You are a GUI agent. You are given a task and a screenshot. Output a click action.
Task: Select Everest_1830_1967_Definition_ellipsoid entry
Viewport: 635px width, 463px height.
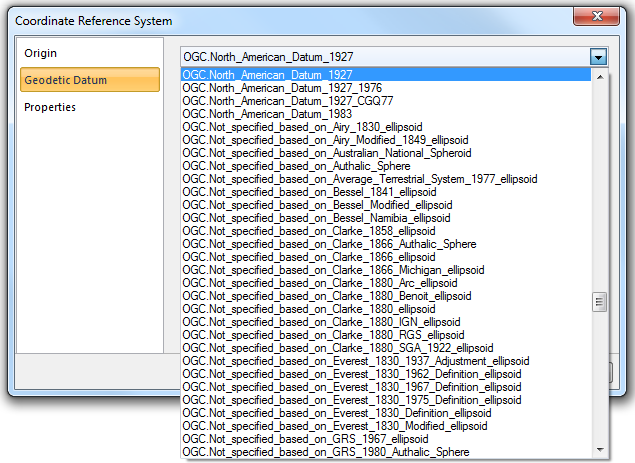[386, 386]
